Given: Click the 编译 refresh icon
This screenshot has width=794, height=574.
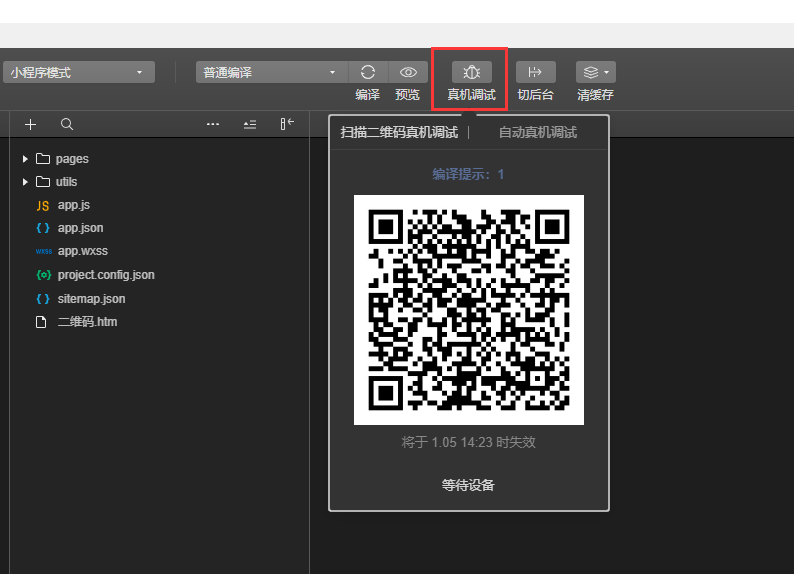Looking at the screenshot, I should (x=368, y=72).
